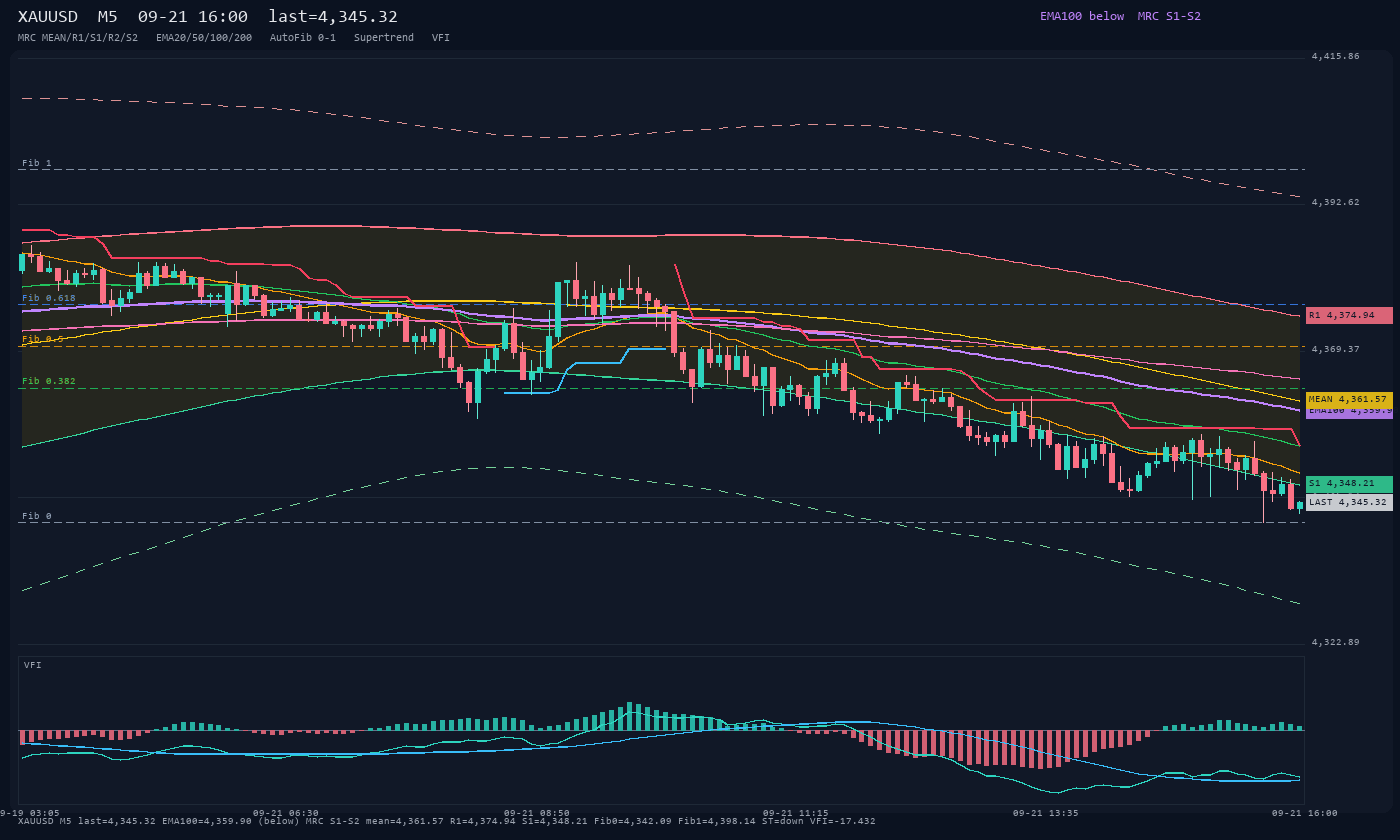The height and width of the screenshot is (840, 1400).
Task: Click the red "R1 4,374.94" price tag
Action: 1349,315
